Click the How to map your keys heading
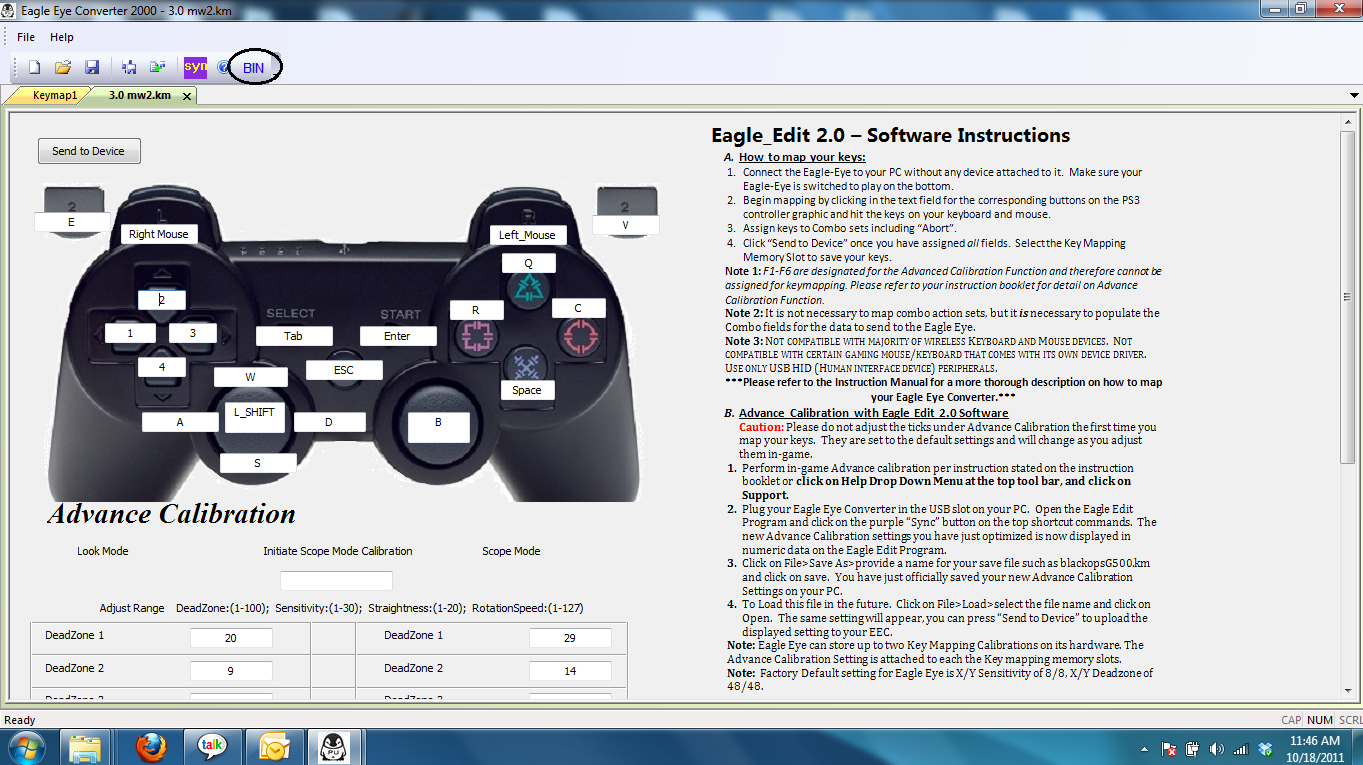The image size is (1363, 765). click(x=802, y=157)
